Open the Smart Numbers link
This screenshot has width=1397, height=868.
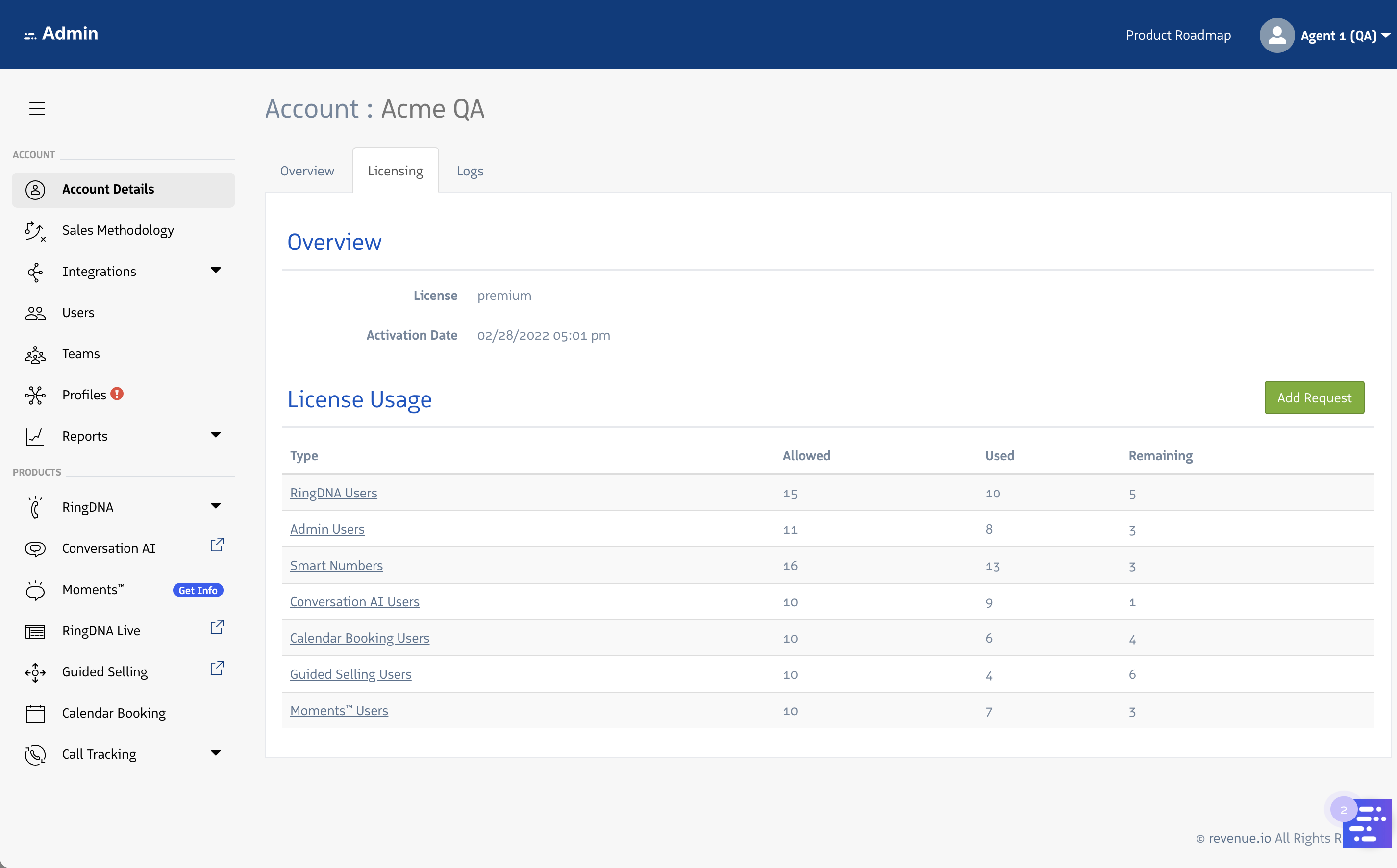coord(336,566)
